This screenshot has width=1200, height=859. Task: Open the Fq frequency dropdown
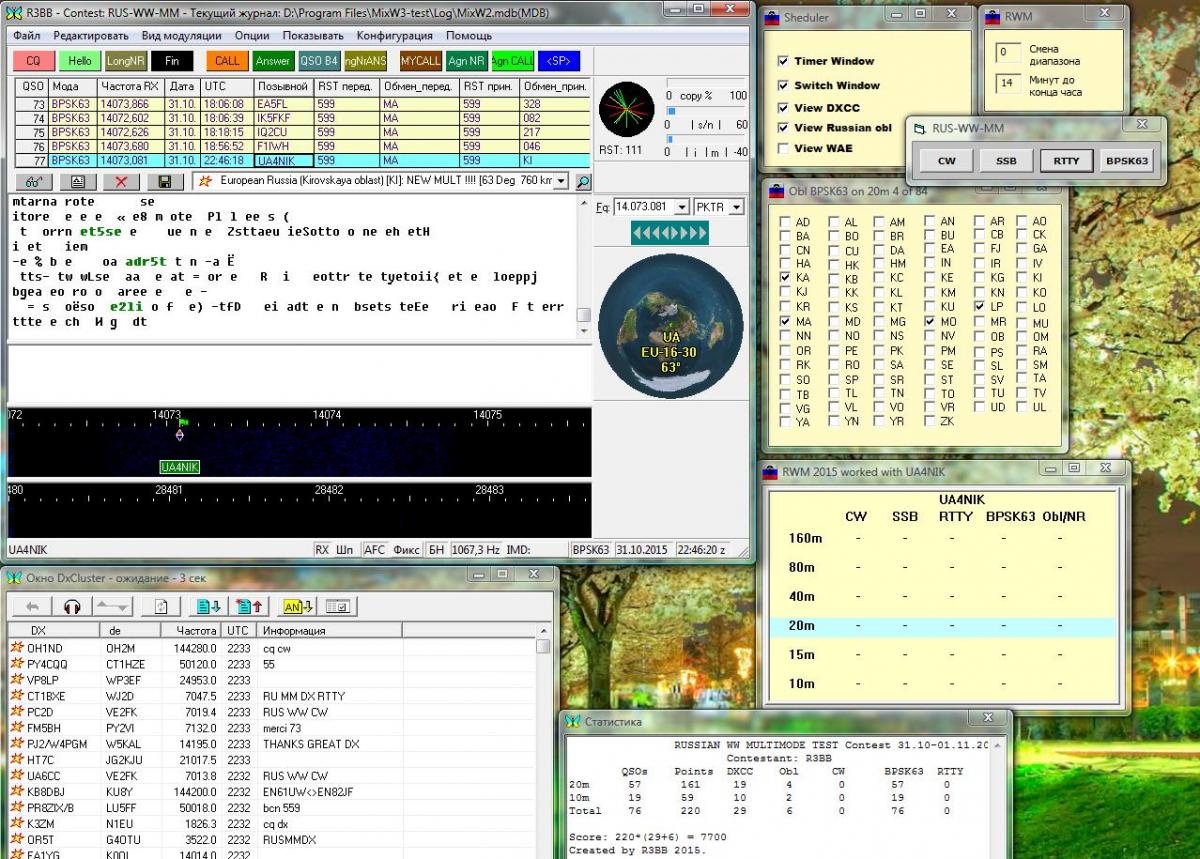[682, 207]
